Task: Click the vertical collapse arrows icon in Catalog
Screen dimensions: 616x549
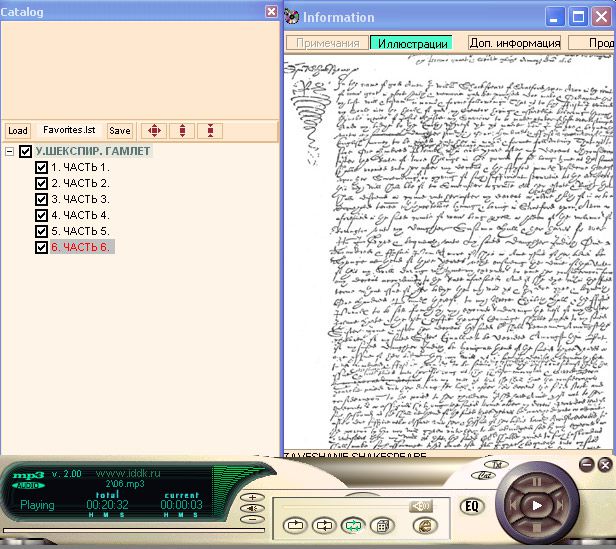Action: (x=210, y=130)
